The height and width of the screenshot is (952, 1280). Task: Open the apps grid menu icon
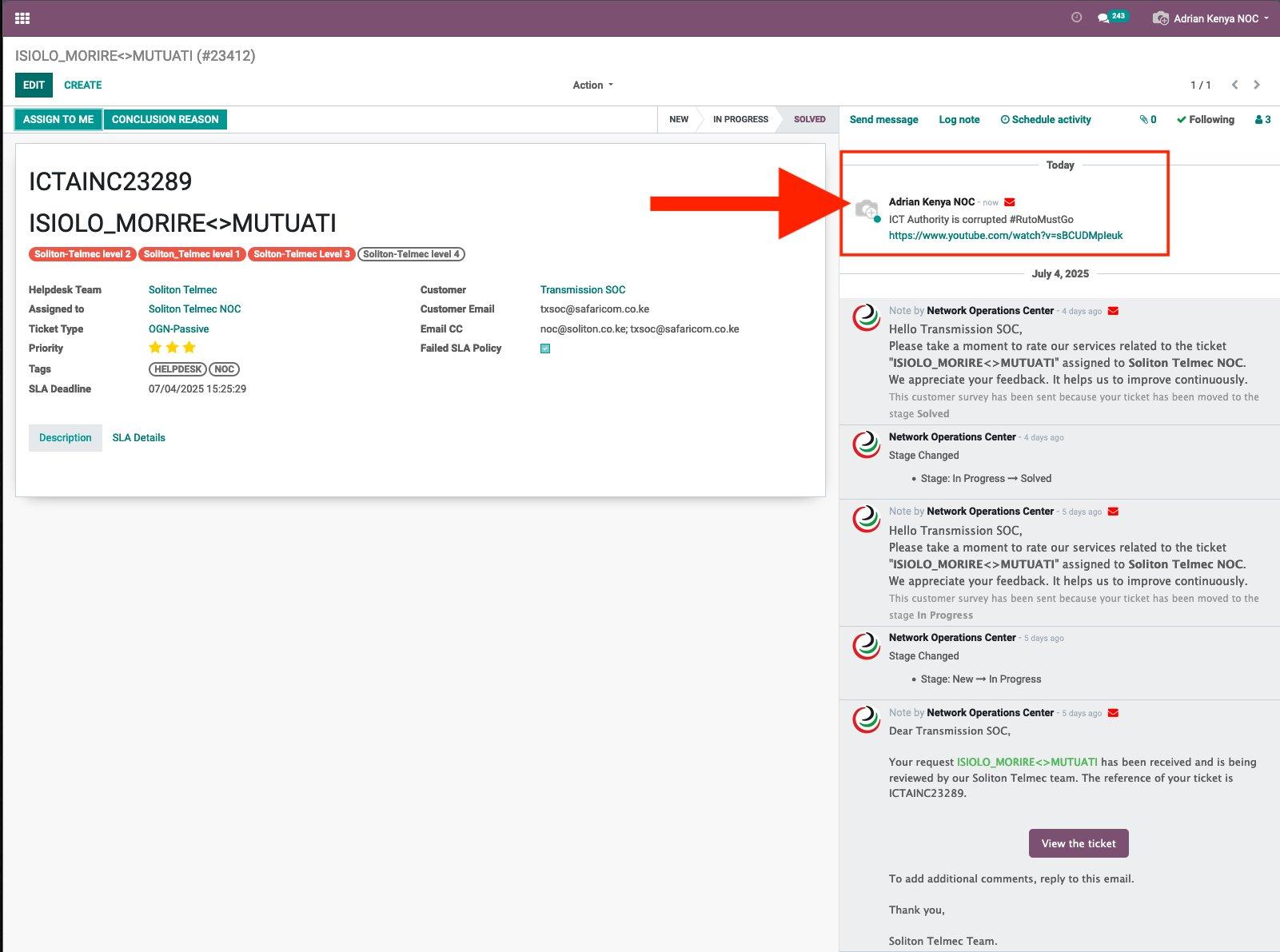click(22, 18)
